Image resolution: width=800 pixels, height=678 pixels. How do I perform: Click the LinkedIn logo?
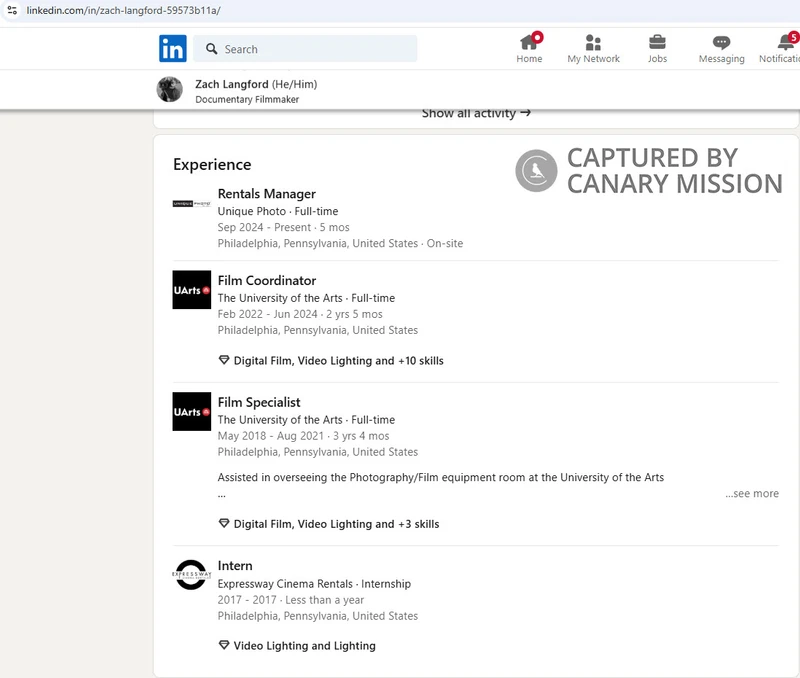(x=172, y=48)
